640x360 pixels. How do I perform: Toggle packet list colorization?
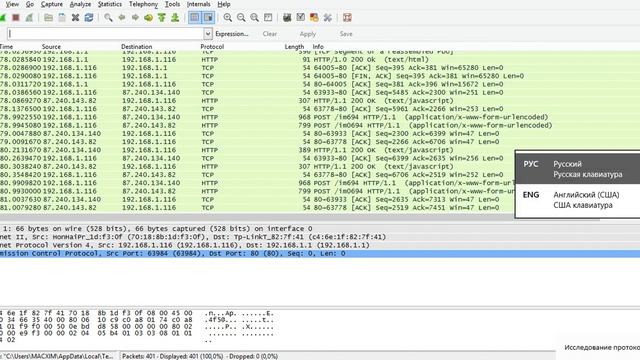[x=195, y=18]
